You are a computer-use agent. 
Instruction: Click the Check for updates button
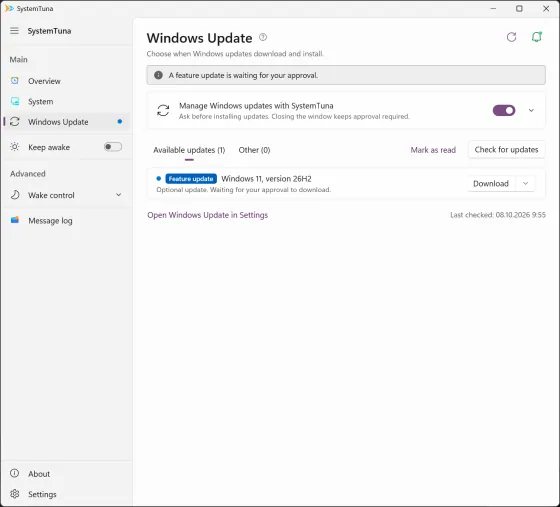pyautogui.click(x=506, y=150)
